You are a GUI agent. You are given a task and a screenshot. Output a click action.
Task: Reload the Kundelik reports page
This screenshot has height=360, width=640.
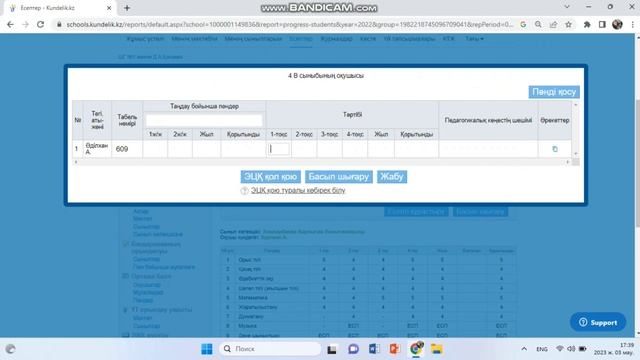pyautogui.click(x=40, y=24)
